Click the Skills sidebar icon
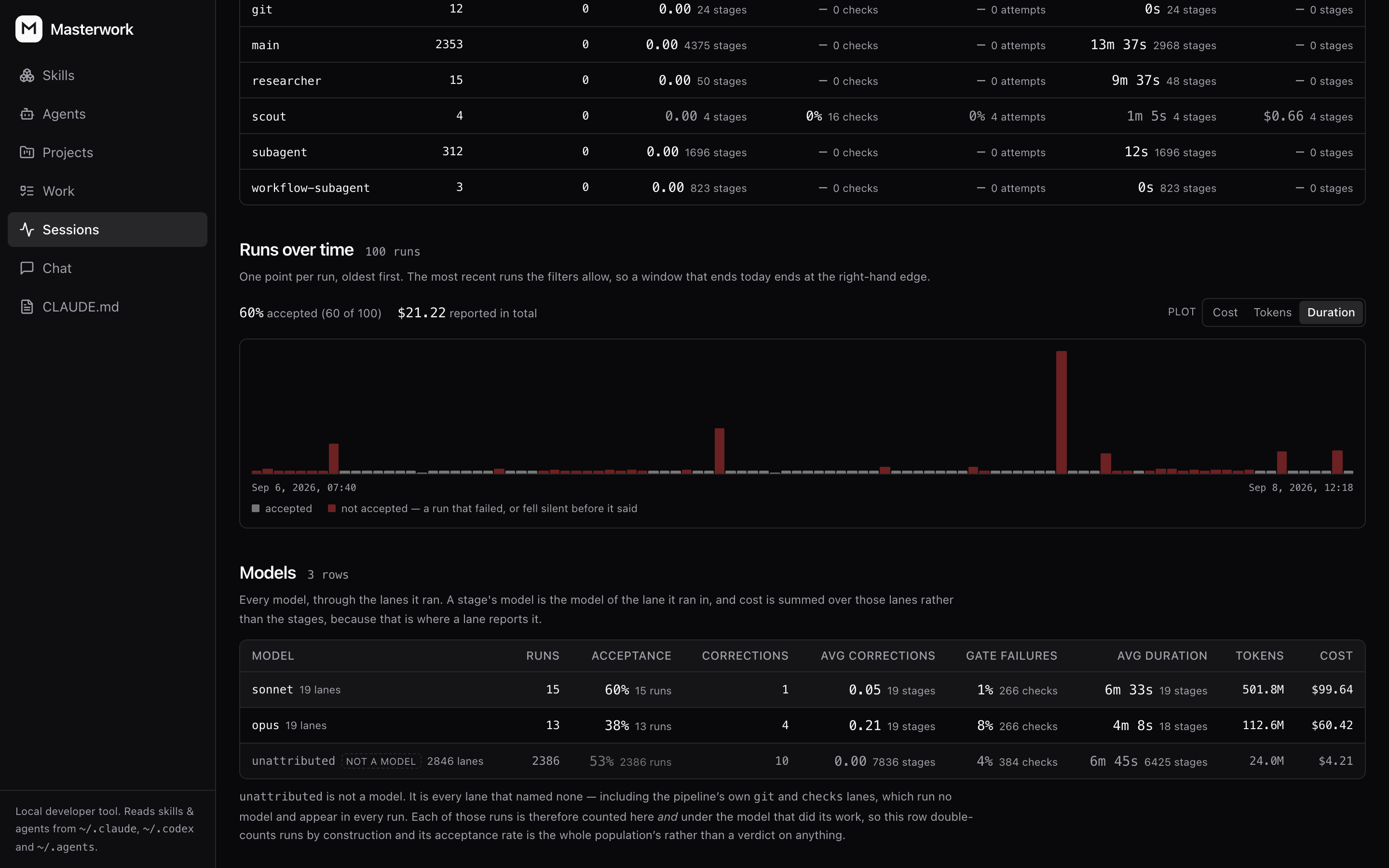The image size is (1389, 868). point(27,75)
